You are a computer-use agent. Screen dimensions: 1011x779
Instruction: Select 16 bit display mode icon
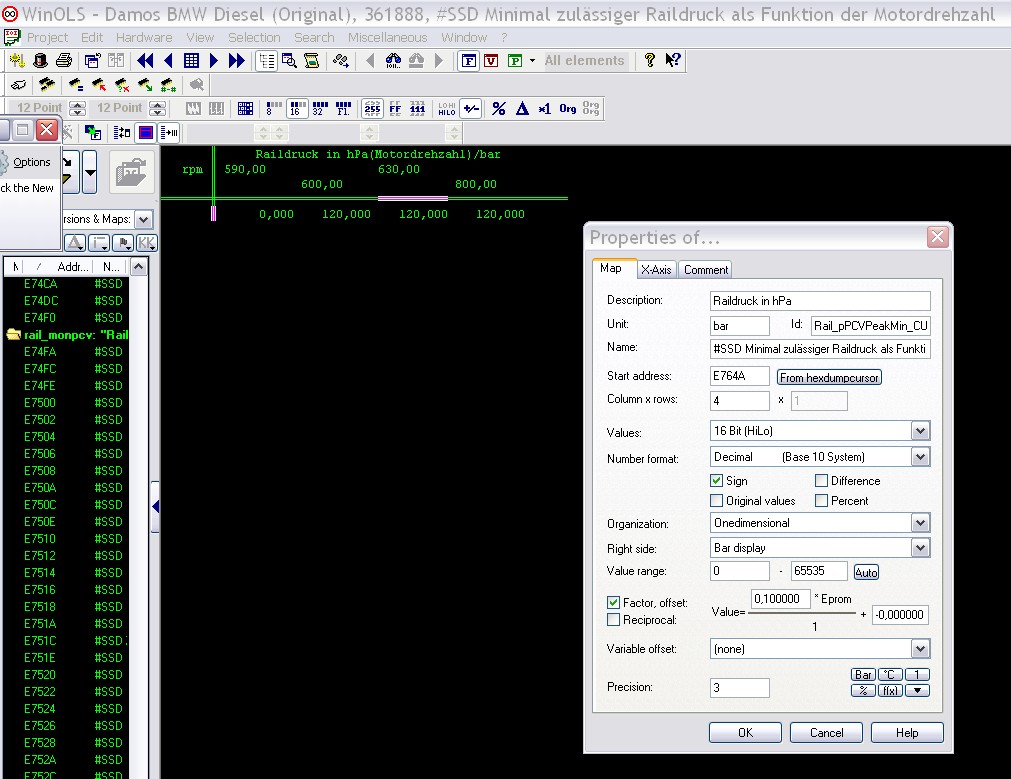[x=297, y=108]
